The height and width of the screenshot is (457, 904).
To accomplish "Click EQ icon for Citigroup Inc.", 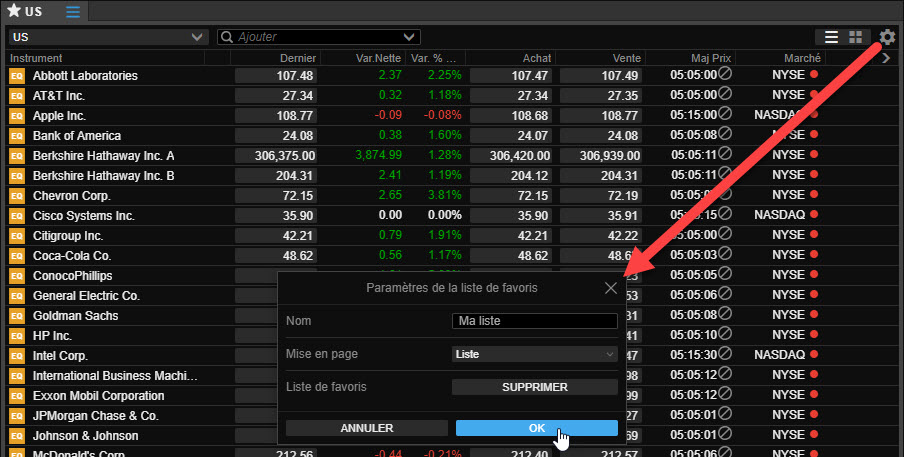I will (x=17, y=236).
